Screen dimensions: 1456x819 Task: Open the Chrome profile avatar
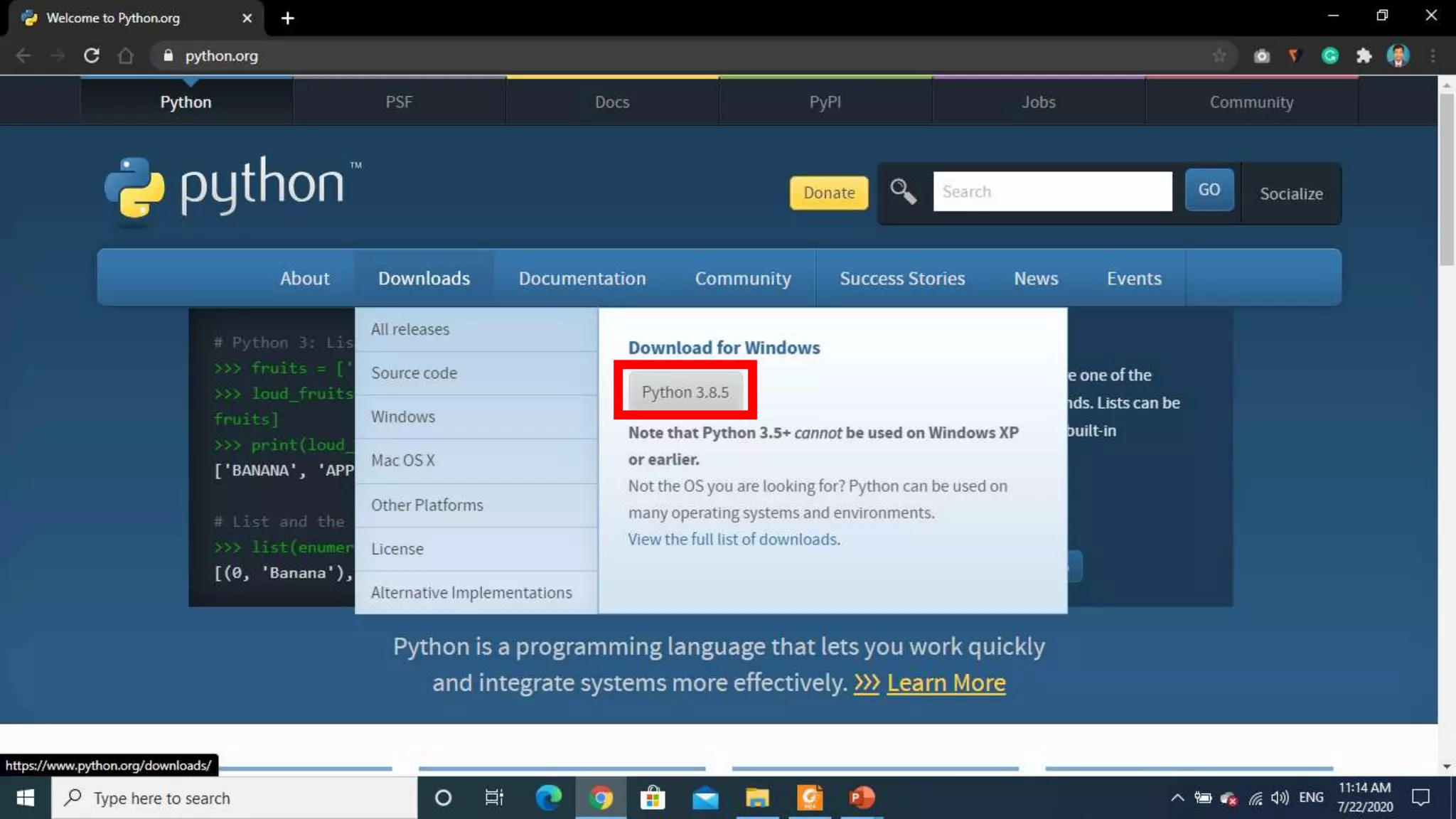point(1398,55)
